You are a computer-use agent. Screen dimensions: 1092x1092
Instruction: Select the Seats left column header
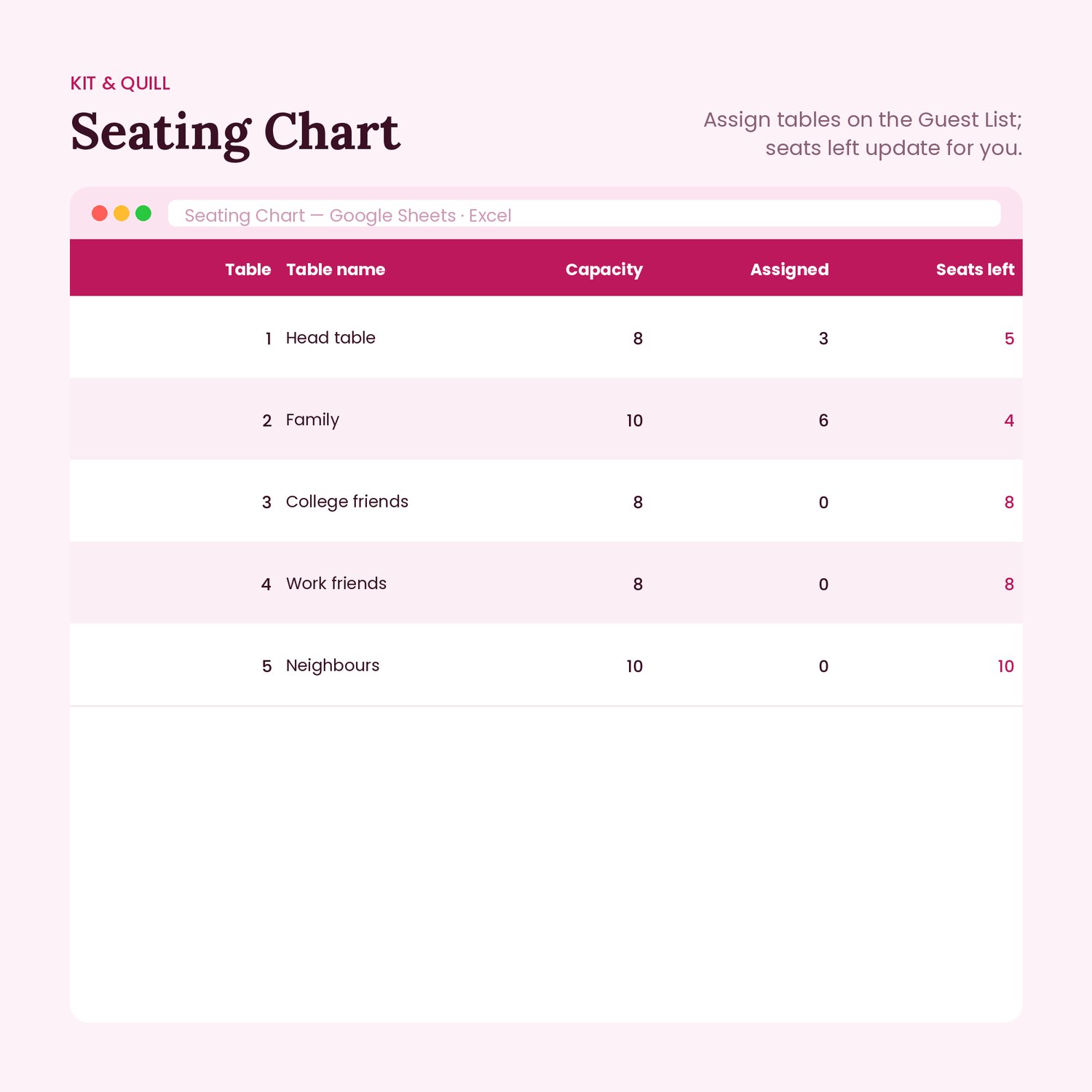pyautogui.click(x=975, y=269)
